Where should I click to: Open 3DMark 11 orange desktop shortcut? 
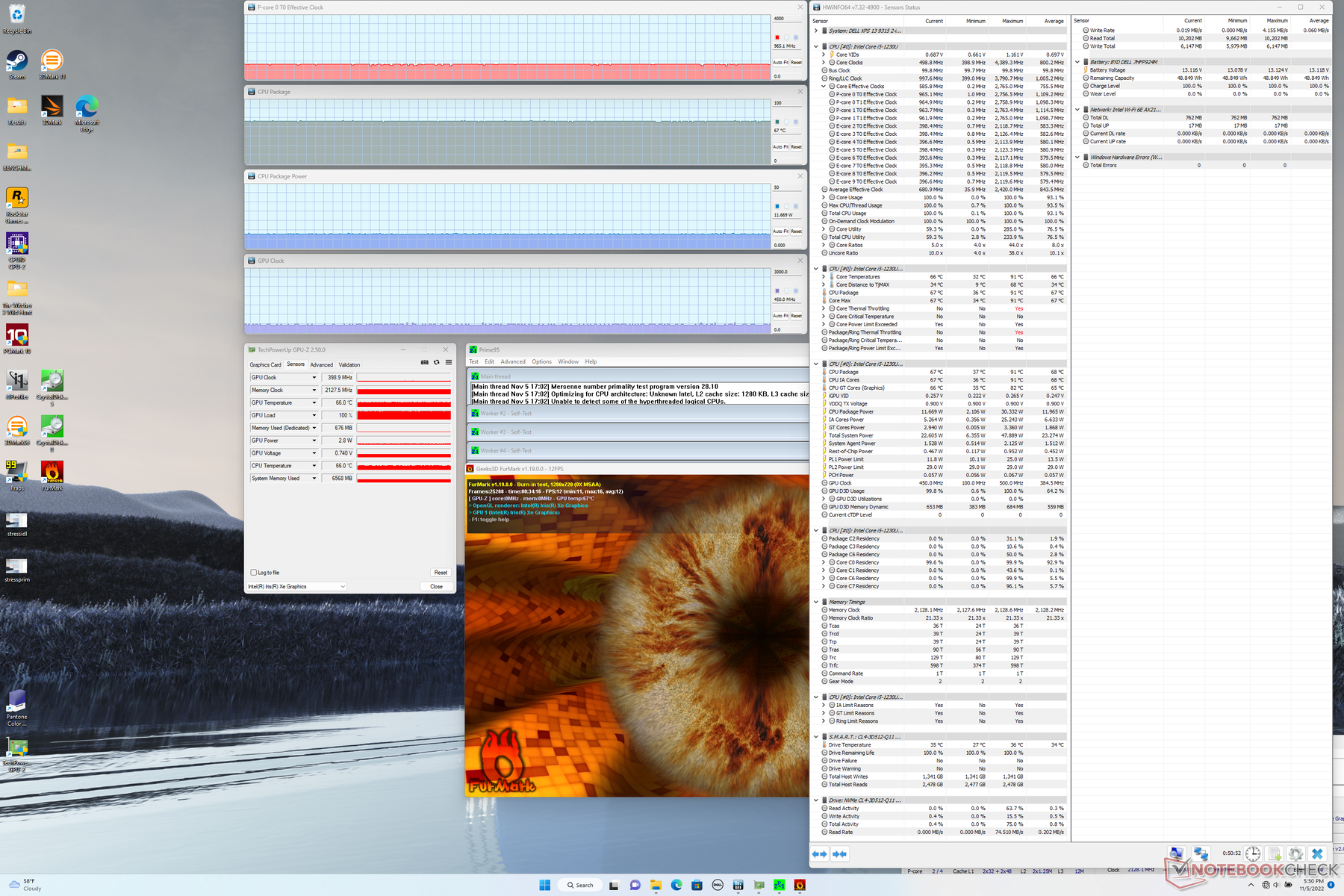(x=52, y=65)
